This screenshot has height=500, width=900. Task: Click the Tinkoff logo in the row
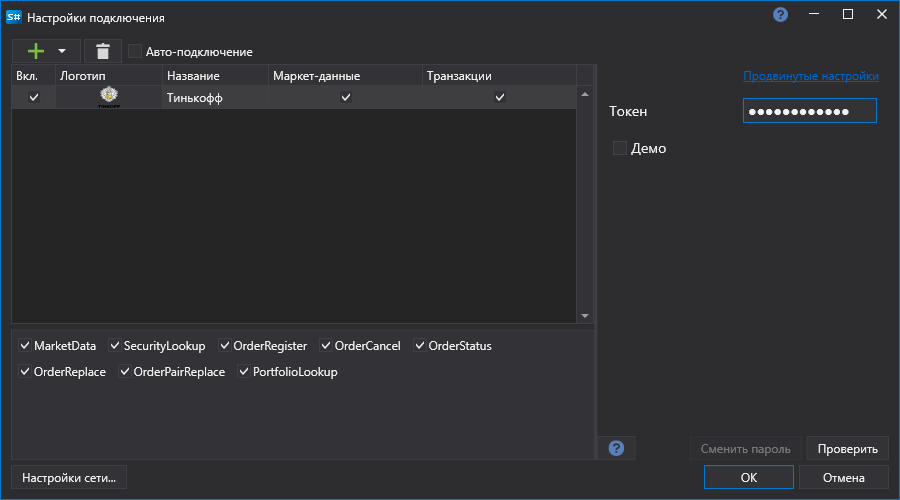pos(108,97)
